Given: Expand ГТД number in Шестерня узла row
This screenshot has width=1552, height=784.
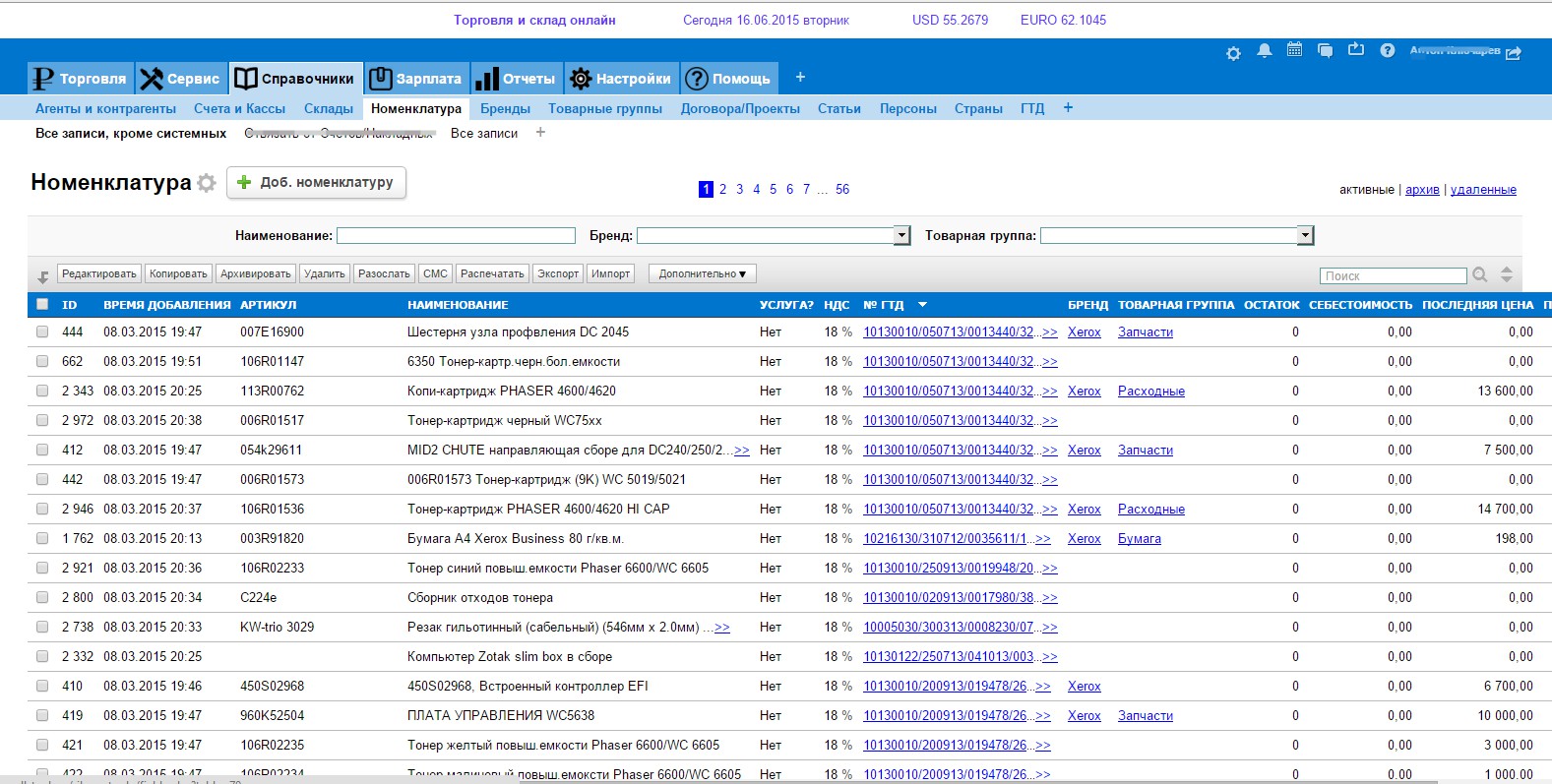Looking at the screenshot, I should 1050,332.
